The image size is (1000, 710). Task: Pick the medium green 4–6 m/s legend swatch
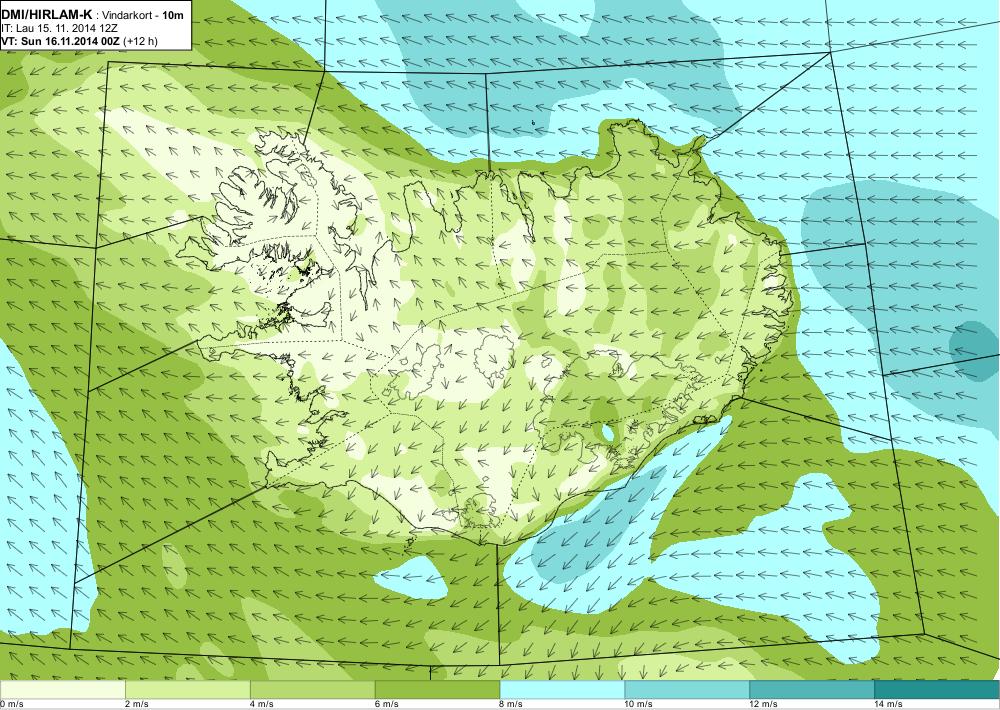(312, 690)
